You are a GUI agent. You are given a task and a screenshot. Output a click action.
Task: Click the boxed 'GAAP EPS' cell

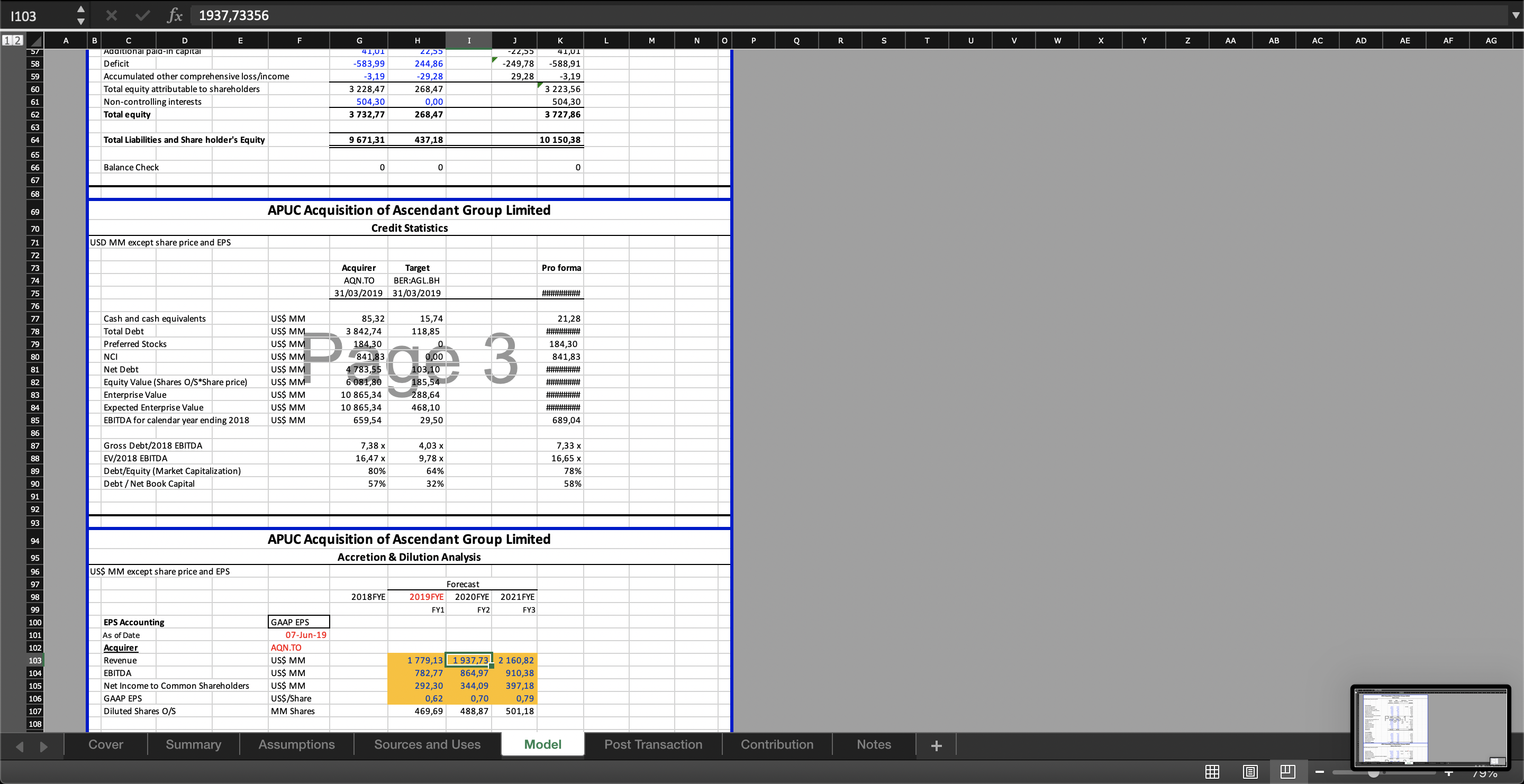point(299,622)
